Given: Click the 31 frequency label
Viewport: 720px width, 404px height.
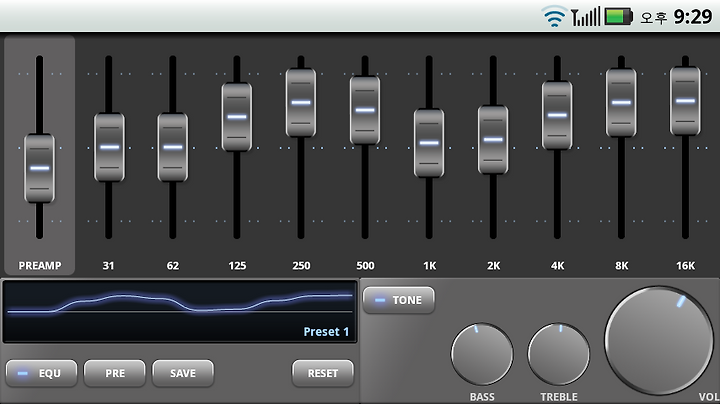Looking at the screenshot, I should 108,266.
